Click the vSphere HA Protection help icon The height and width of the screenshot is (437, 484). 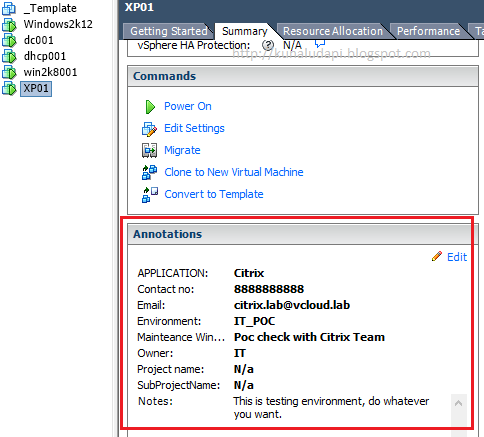tap(268, 45)
